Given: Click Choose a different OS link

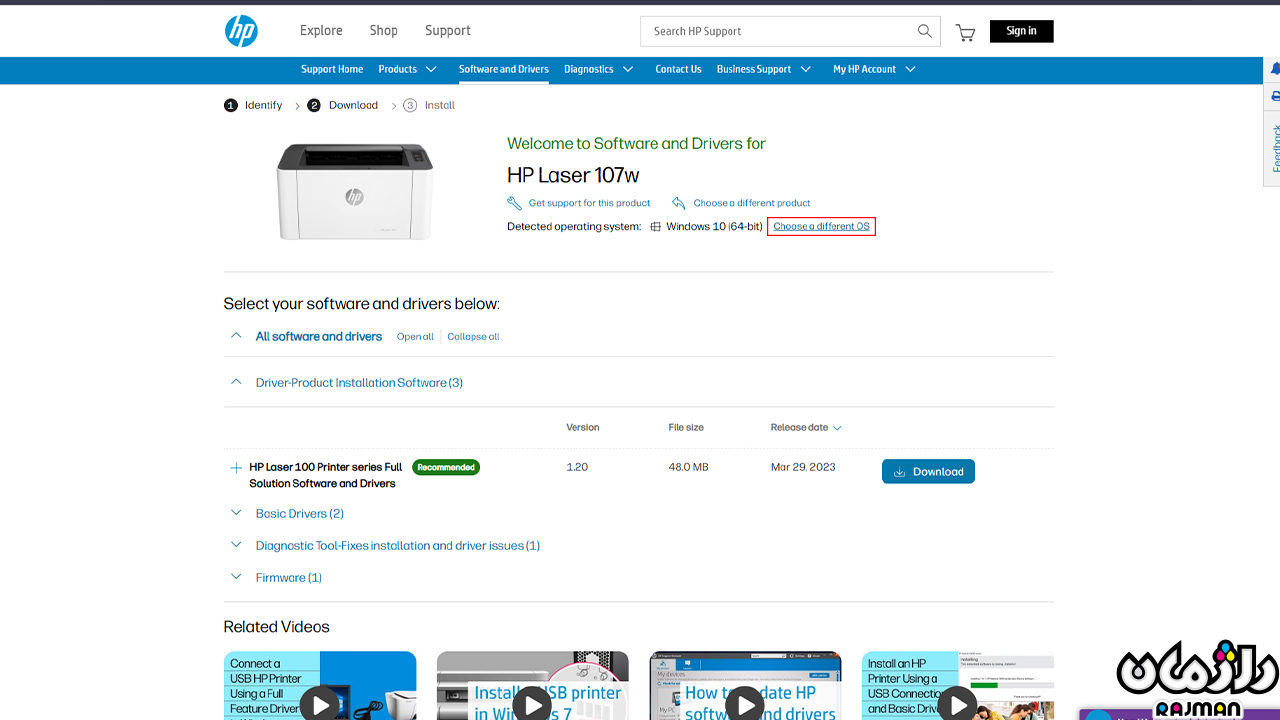Looking at the screenshot, I should [821, 227].
